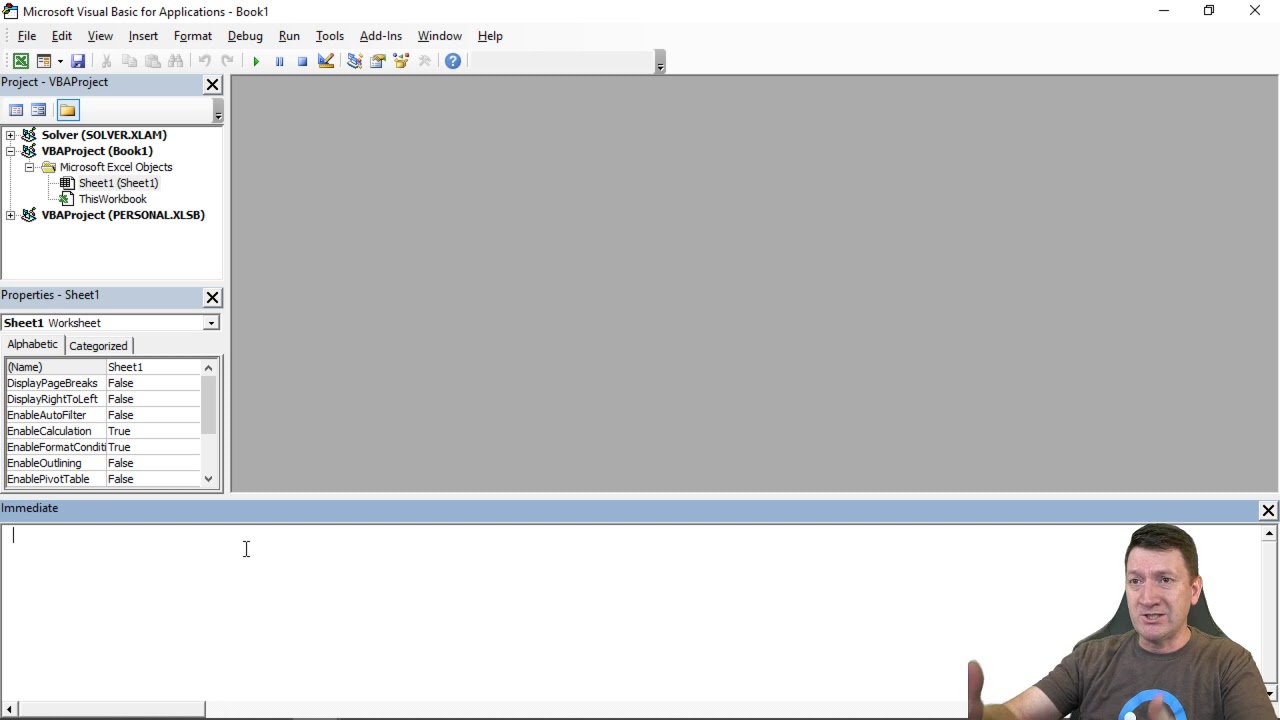This screenshot has width=1280, height=720.
Task: Open the Debug menu
Action: [245, 36]
